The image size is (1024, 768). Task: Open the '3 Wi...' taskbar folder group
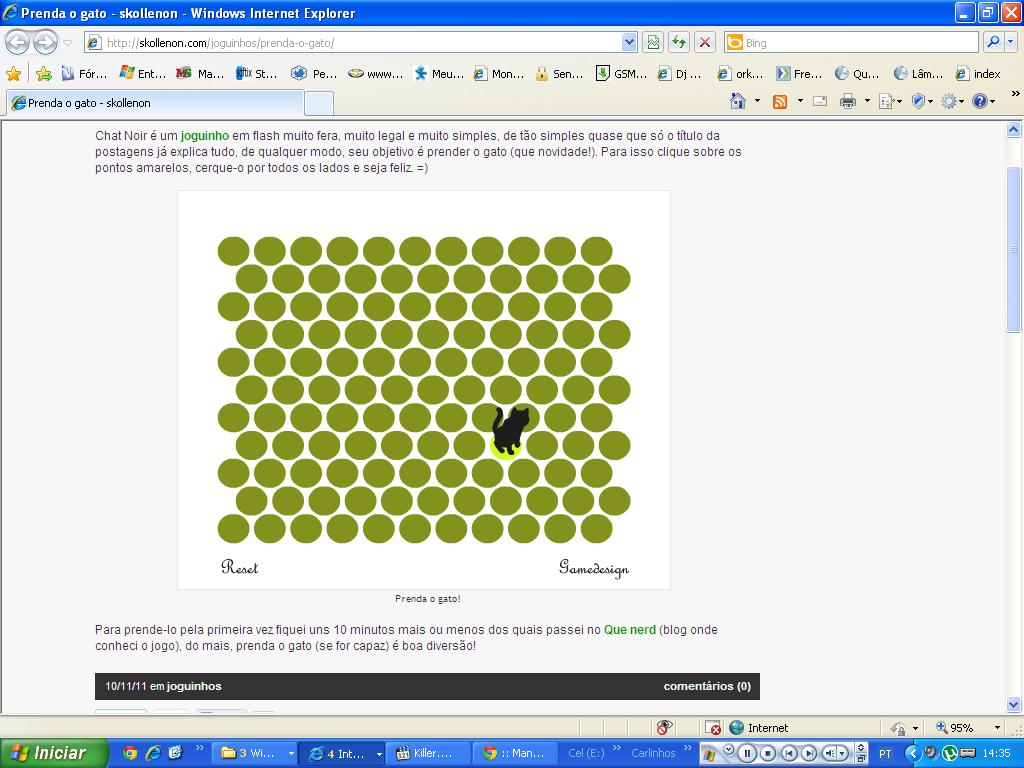[257, 753]
